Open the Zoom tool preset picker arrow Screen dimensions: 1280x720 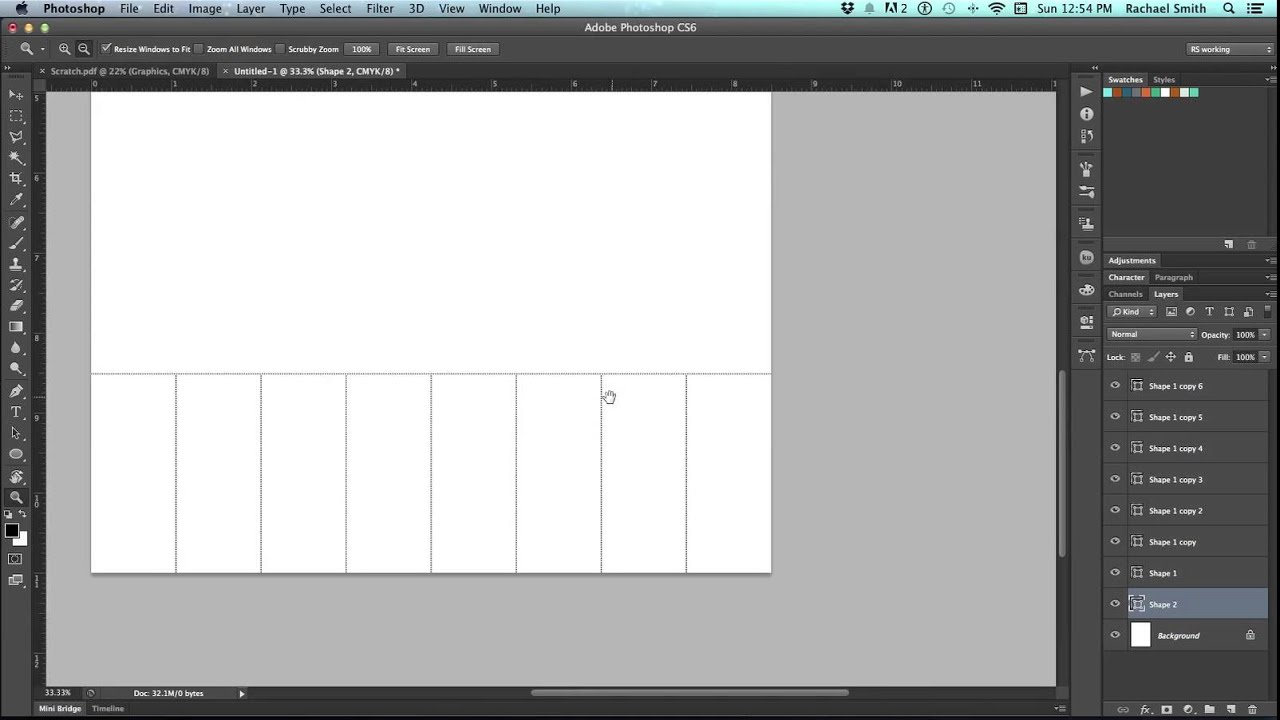click(x=43, y=49)
